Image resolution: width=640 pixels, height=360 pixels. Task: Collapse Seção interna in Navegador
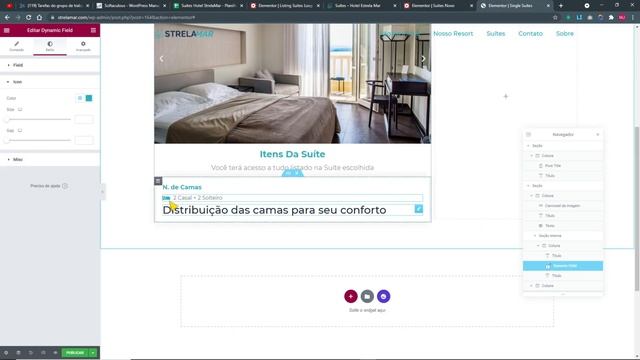[535, 236]
